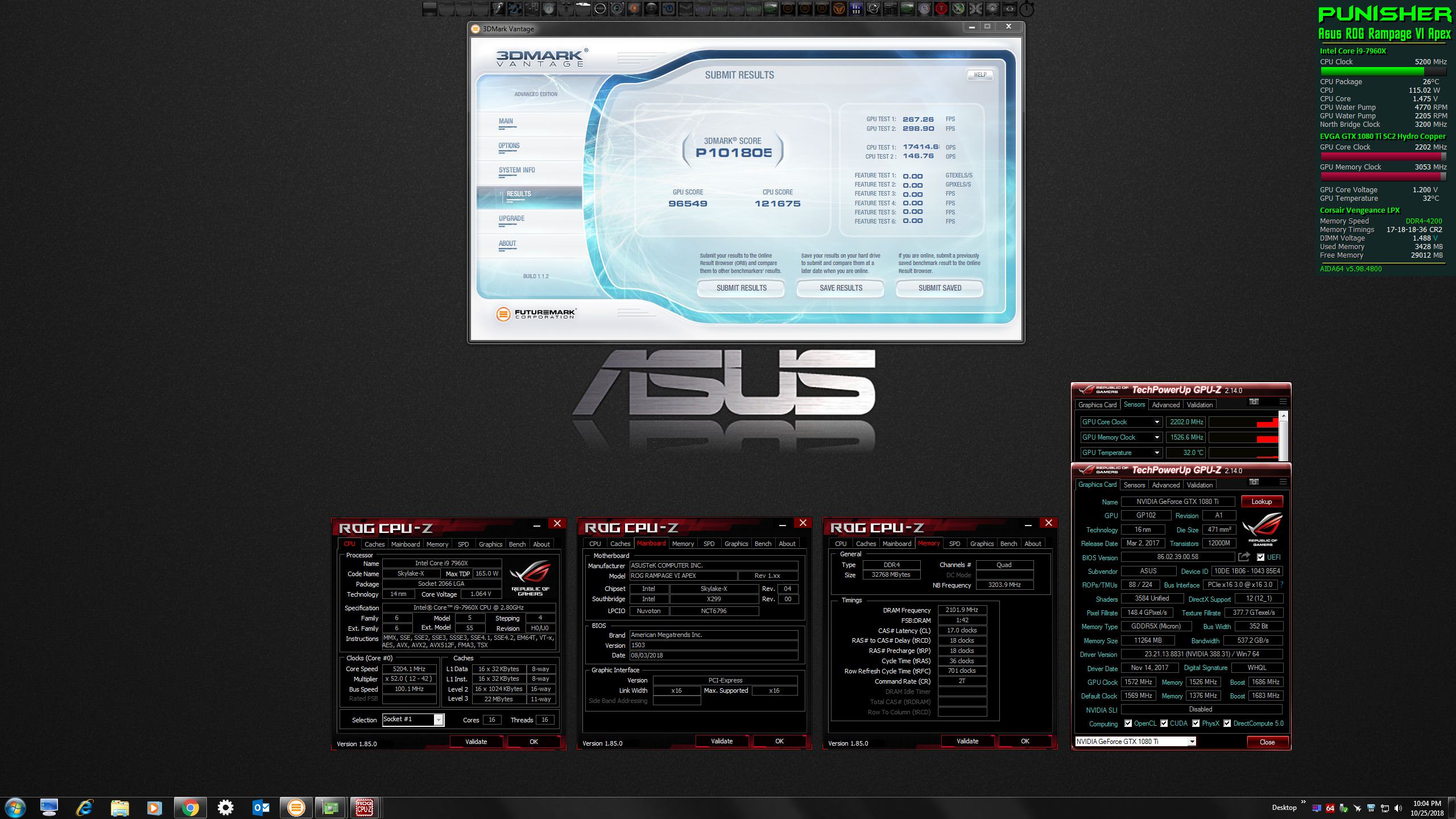Open File Explorer folder icon in taskbar
This screenshot has height=819, width=1456.
tap(119, 808)
